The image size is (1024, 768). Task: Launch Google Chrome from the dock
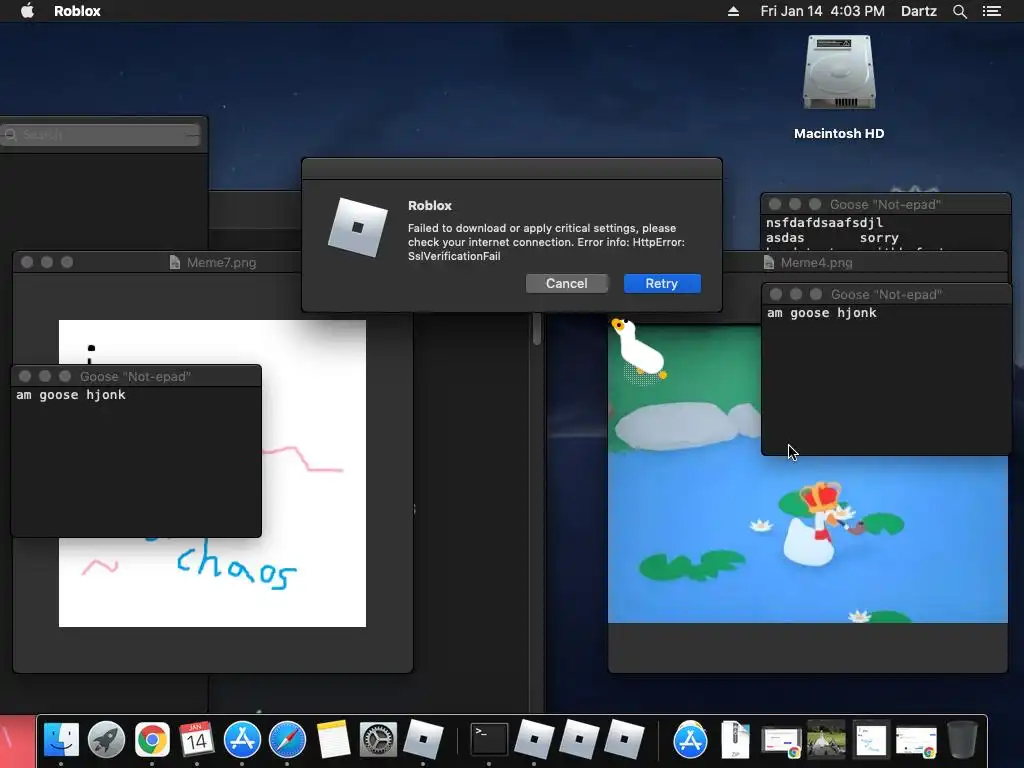pos(152,740)
